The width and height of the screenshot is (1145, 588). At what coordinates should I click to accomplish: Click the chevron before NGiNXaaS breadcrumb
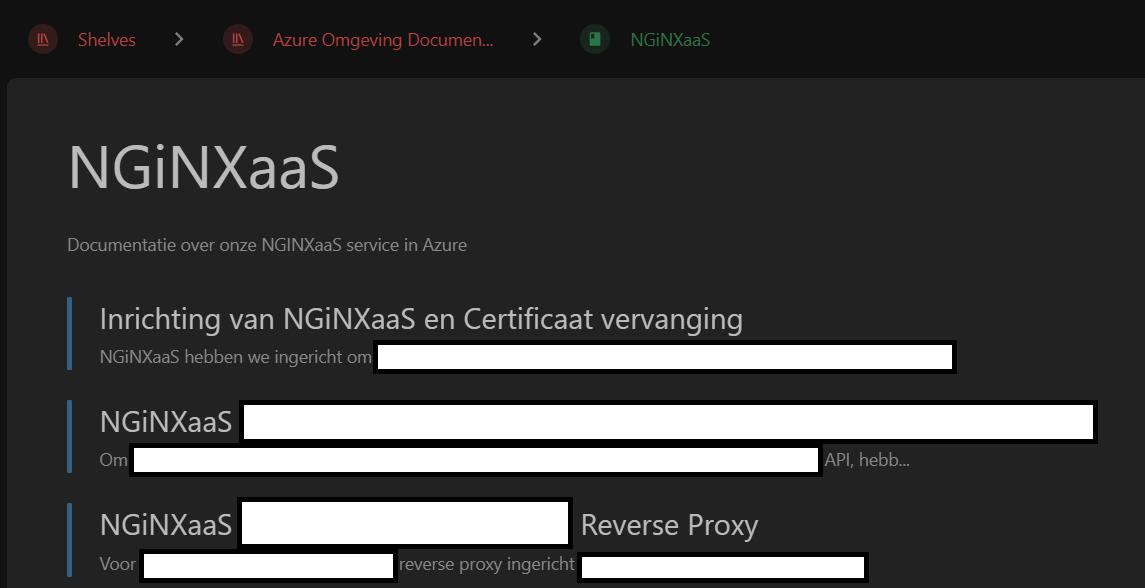click(537, 39)
